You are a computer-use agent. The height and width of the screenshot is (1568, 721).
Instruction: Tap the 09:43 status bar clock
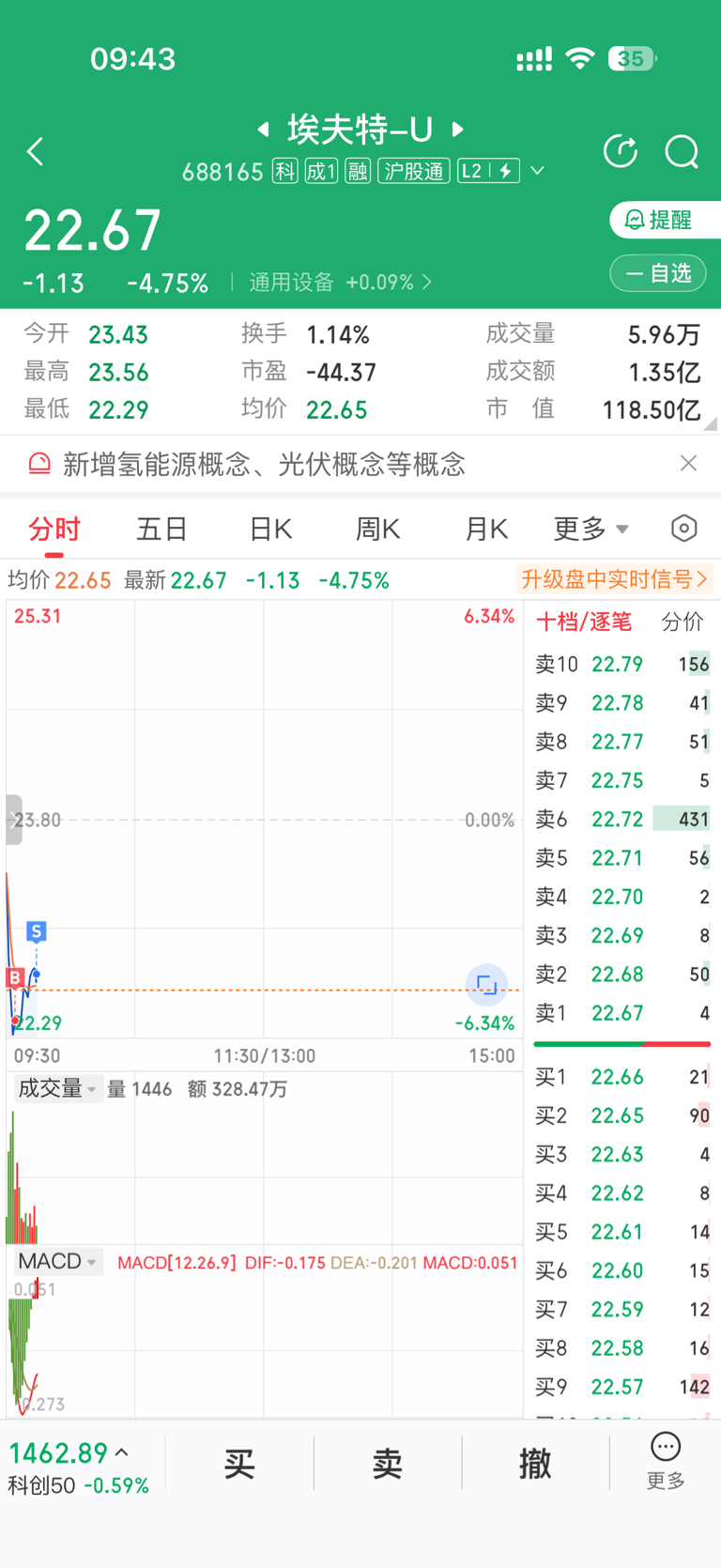[133, 59]
